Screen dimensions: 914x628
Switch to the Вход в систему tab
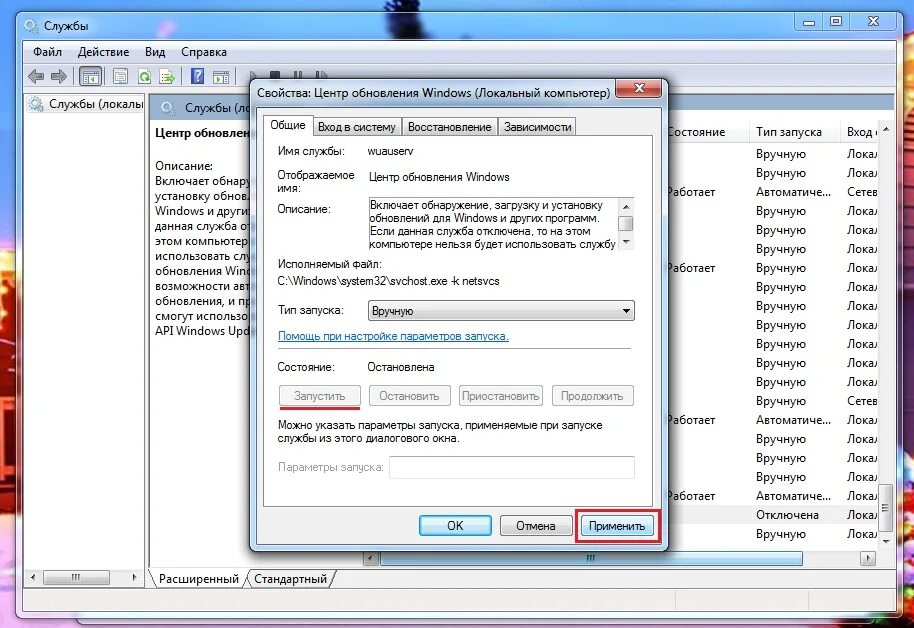357,127
